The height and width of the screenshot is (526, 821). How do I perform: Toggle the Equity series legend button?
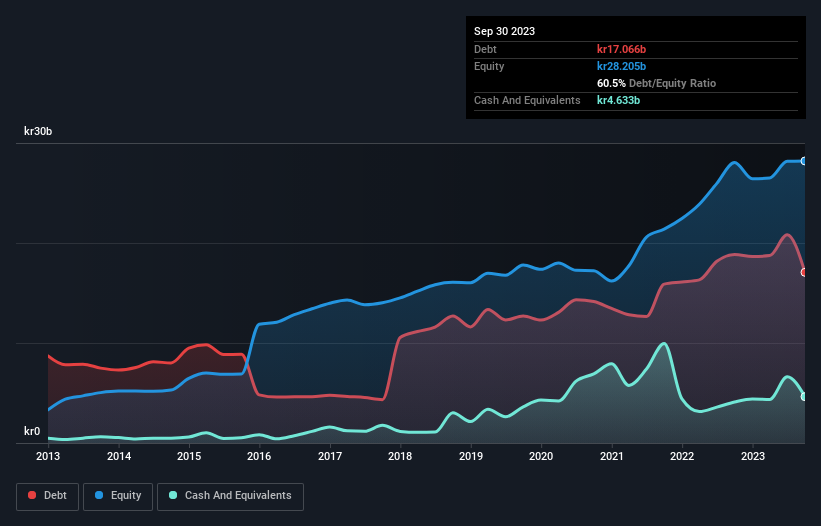[x=118, y=496]
